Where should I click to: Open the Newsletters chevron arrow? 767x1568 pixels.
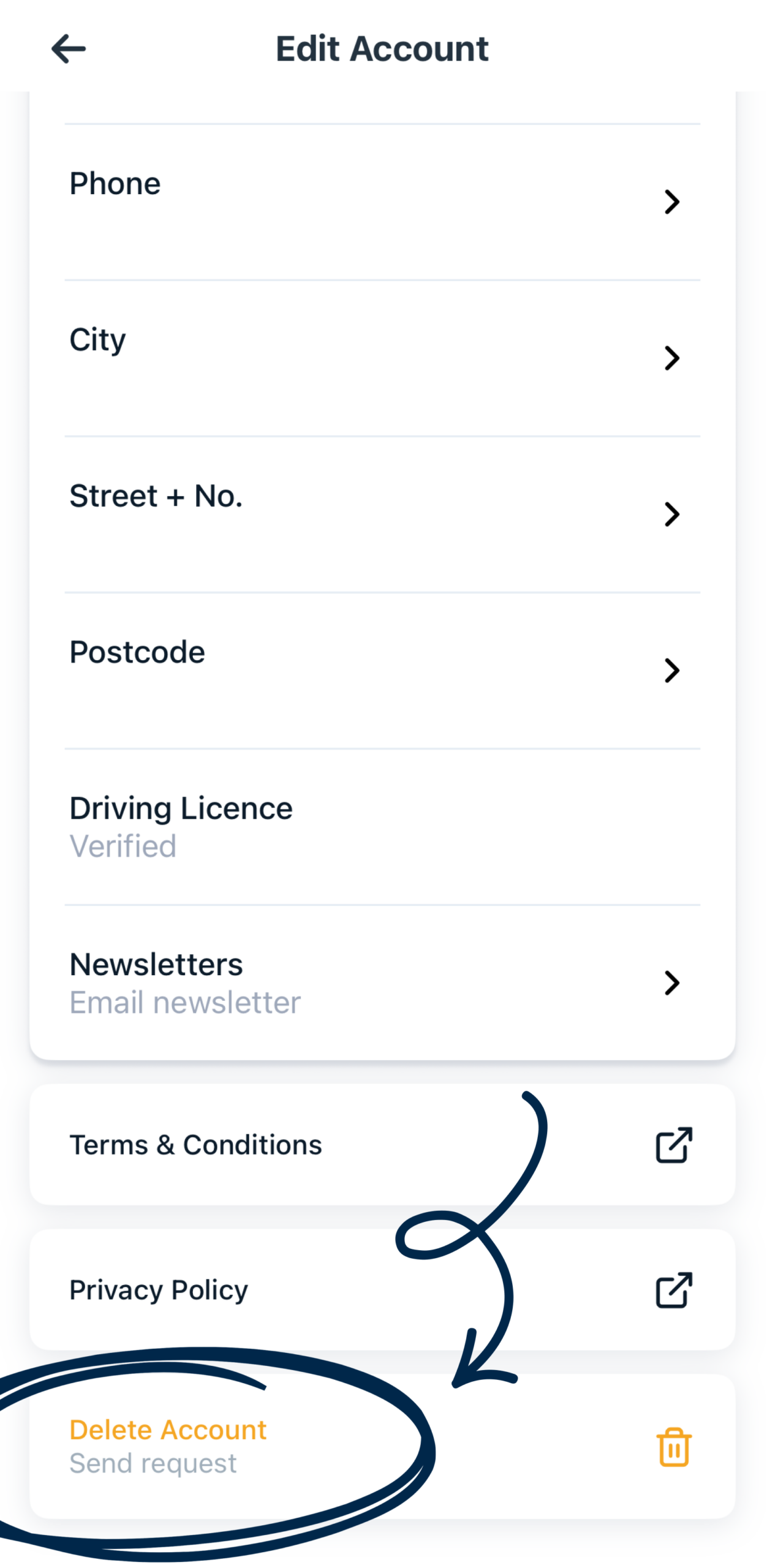point(671,982)
